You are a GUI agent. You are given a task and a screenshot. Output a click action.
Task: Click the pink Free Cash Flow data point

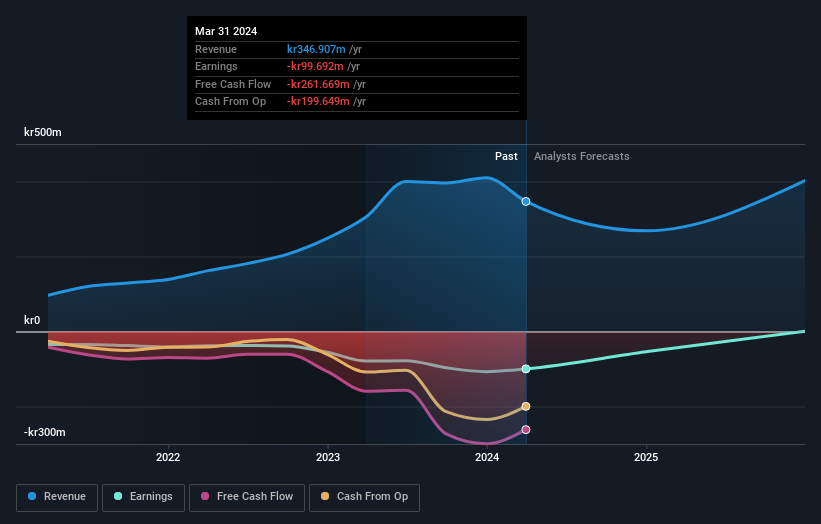tap(526, 430)
